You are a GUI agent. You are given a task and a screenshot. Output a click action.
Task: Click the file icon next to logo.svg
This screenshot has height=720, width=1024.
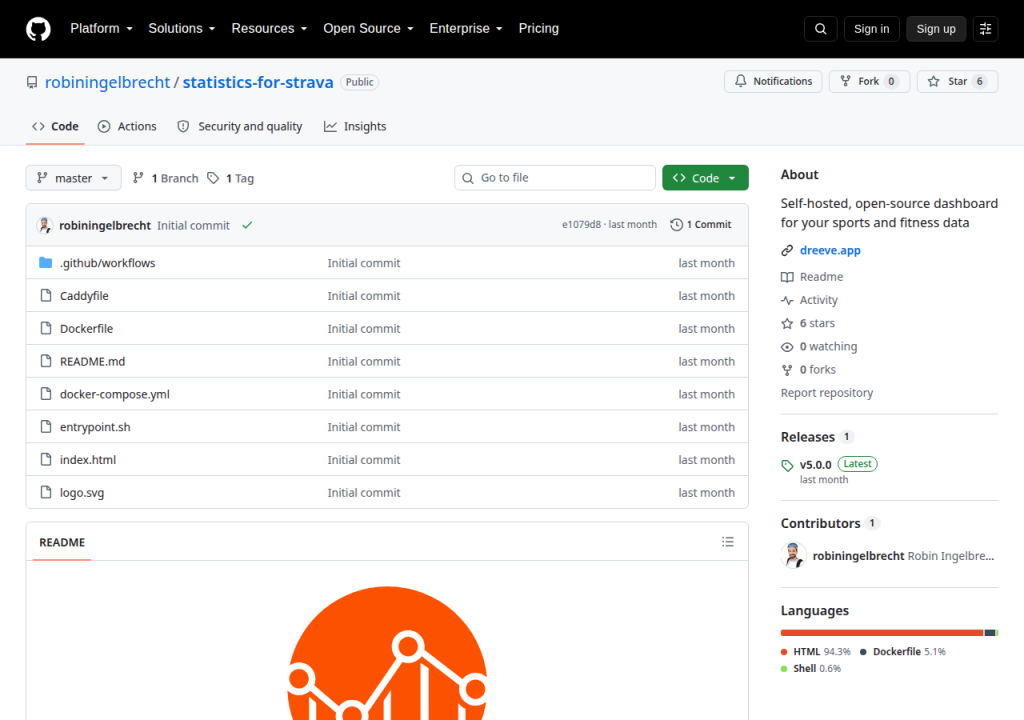coord(46,492)
